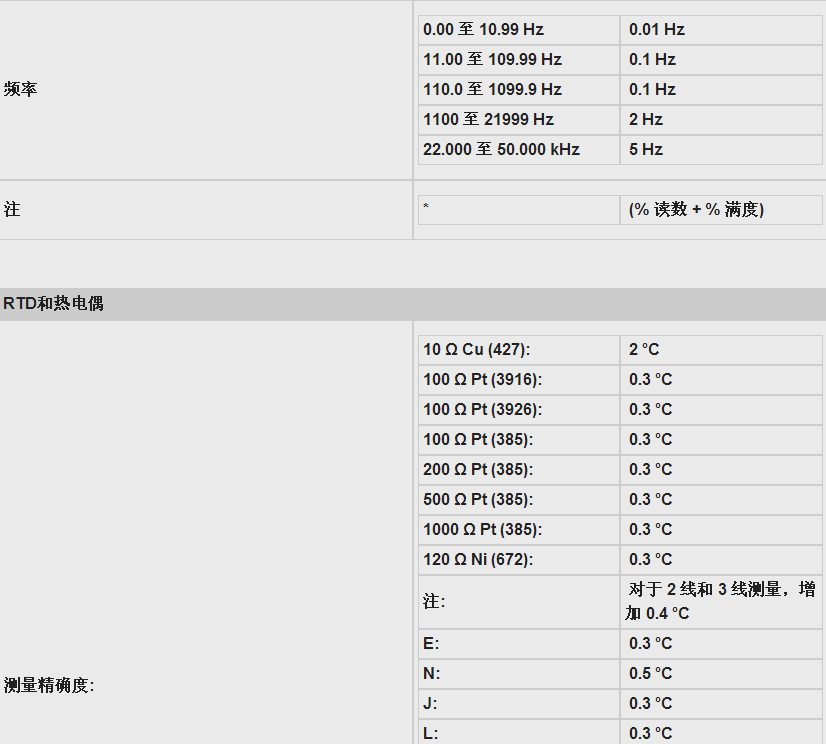This screenshot has height=744, width=826.
Task: Select the "10 Ω Cu (427)" cell
Action: [x=476, y=350]
